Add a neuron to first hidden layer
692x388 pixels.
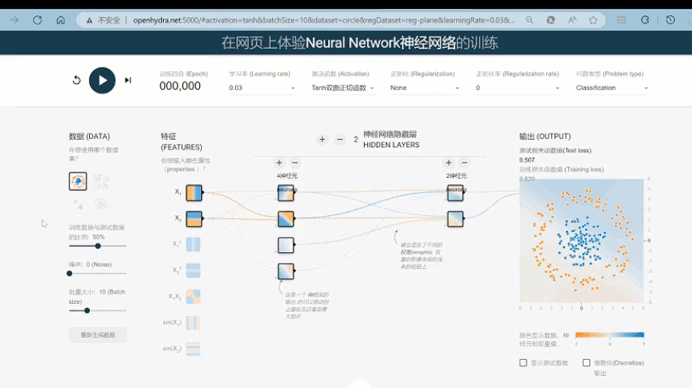279,163
